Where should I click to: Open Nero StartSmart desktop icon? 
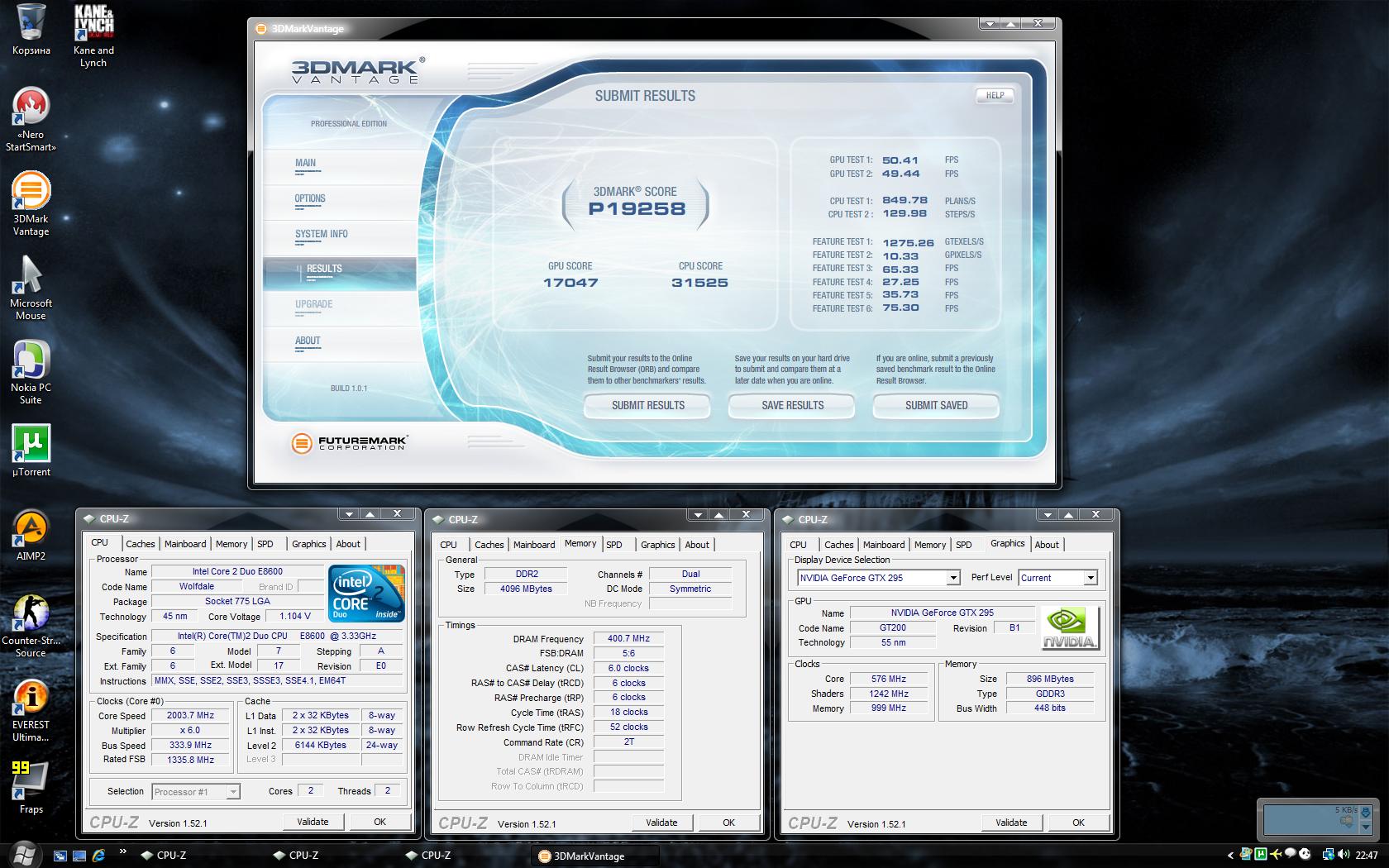[x=31, y=120]
